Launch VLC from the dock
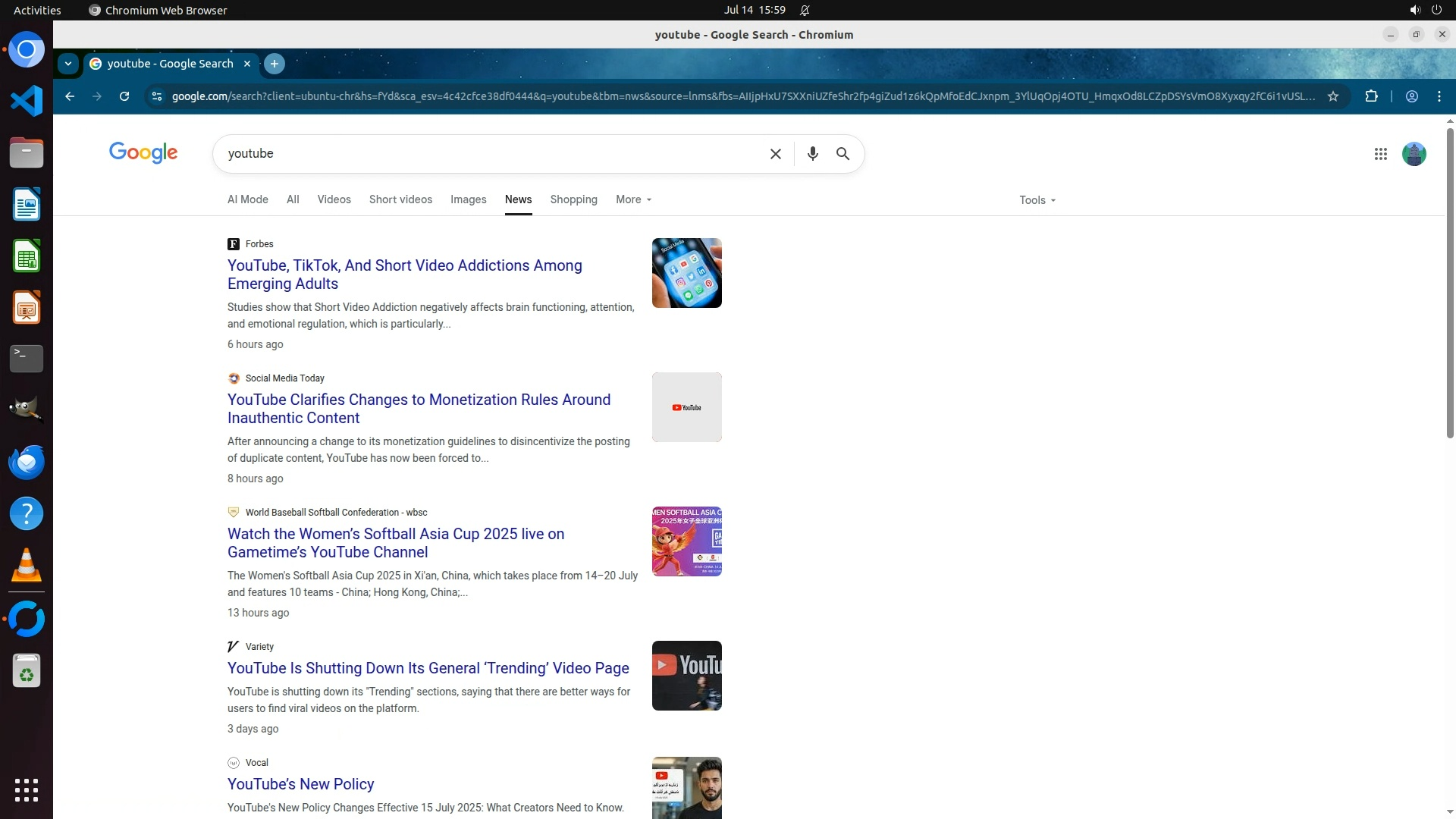The width and height of the screenshot is (1456, 819). click(27, 566)
